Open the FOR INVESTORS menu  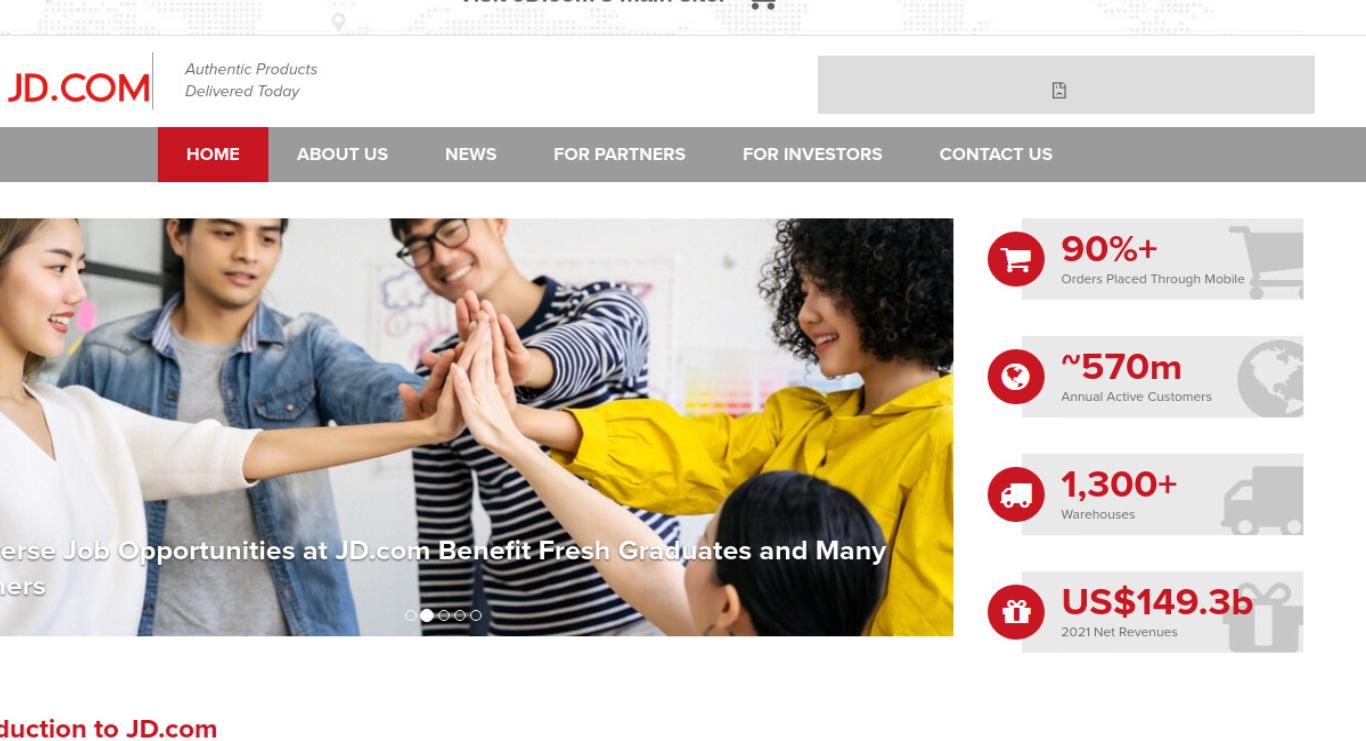pyautogui.click(x=812, y=154)
